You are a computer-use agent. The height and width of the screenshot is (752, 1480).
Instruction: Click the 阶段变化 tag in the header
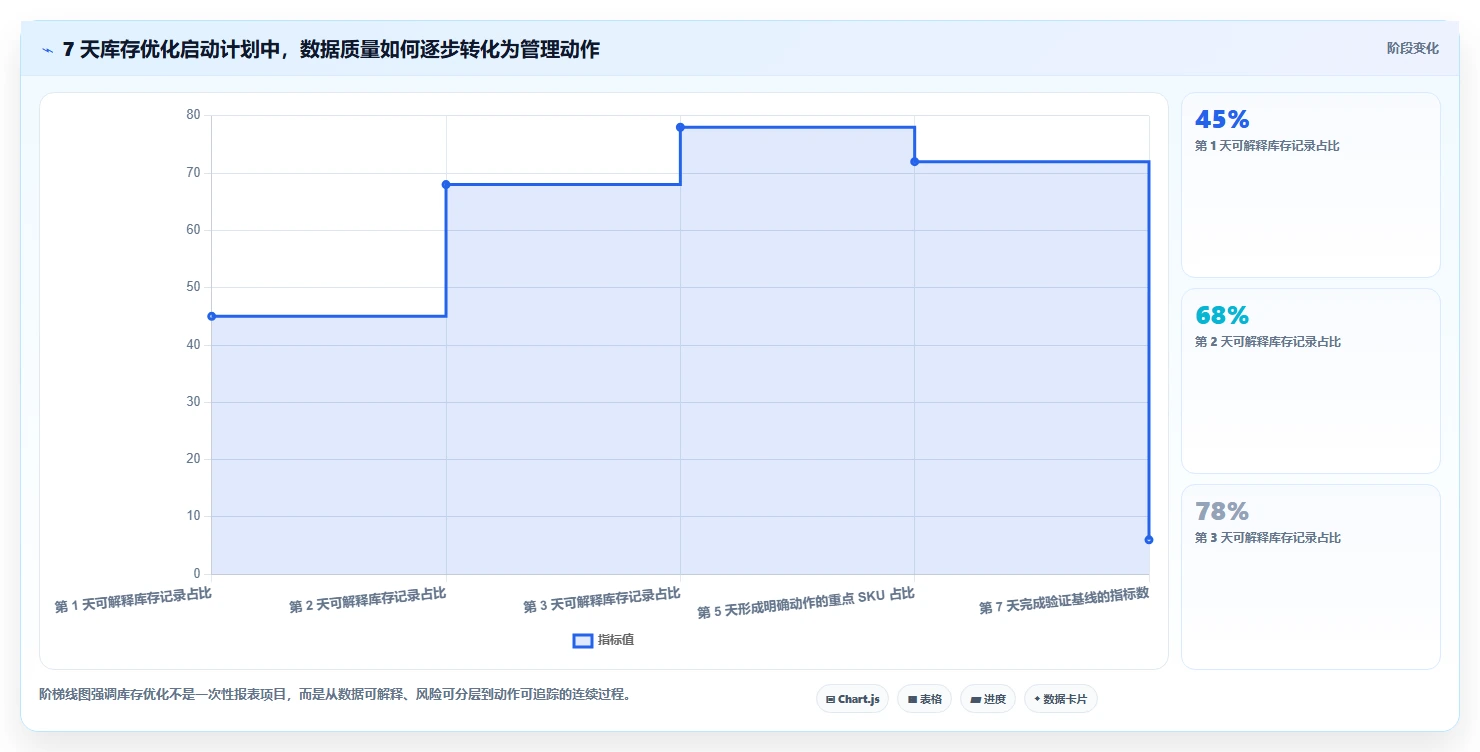[x=1412, y=48]
